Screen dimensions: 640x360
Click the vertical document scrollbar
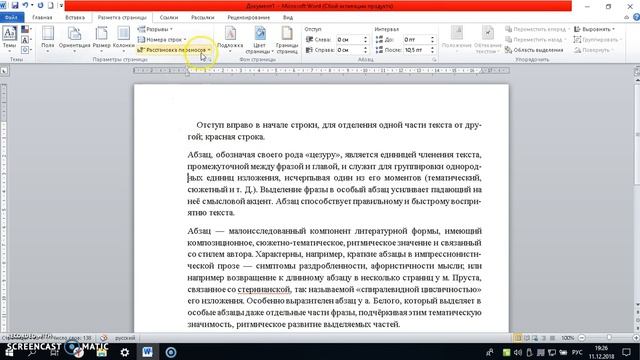point(637,192)
